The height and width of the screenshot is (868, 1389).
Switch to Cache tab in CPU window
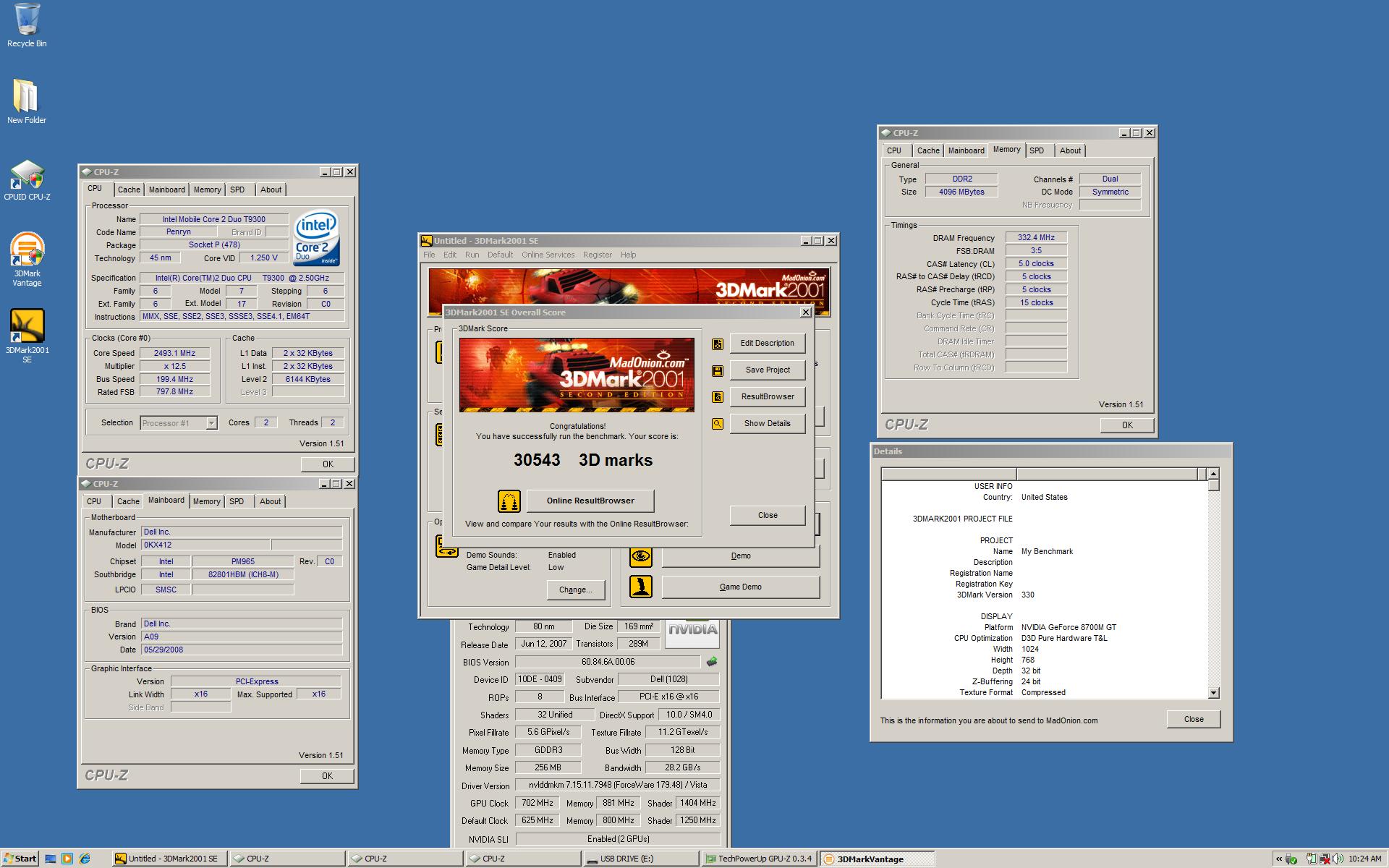click(x=129, y=190)
